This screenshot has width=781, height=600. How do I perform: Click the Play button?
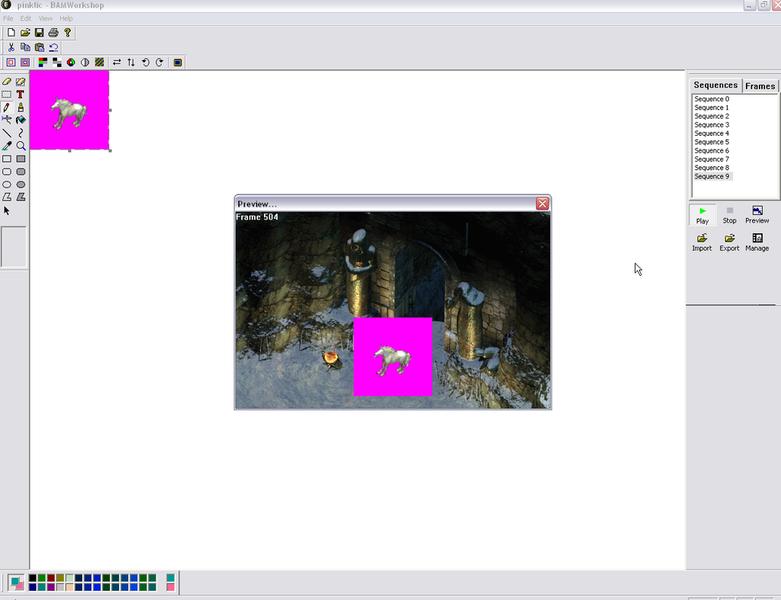(702, 216)
